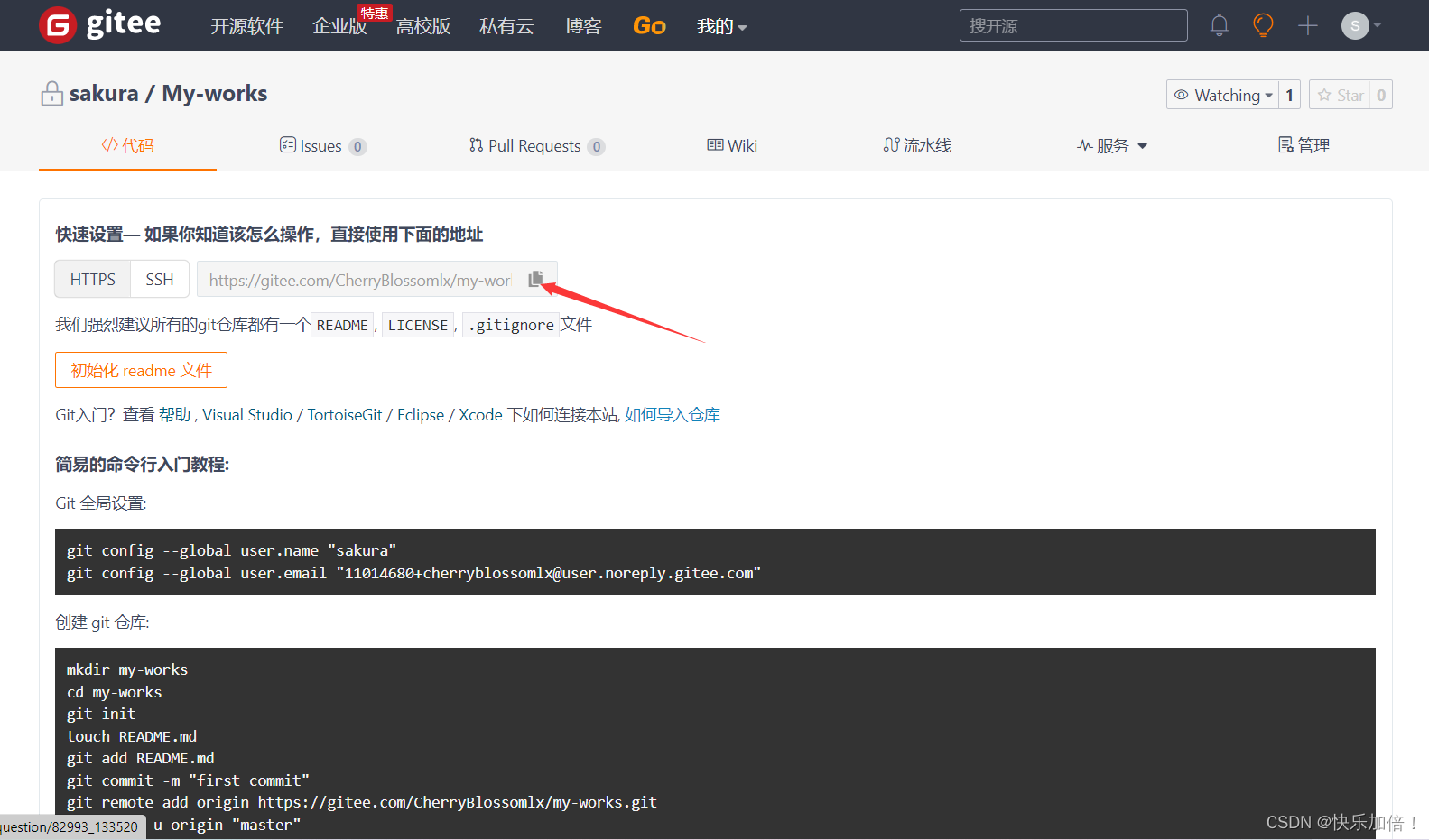Open the dropdown arrow next to the avatar
This screenshot has height=840, width=1429.
[x=1377, y=25]
